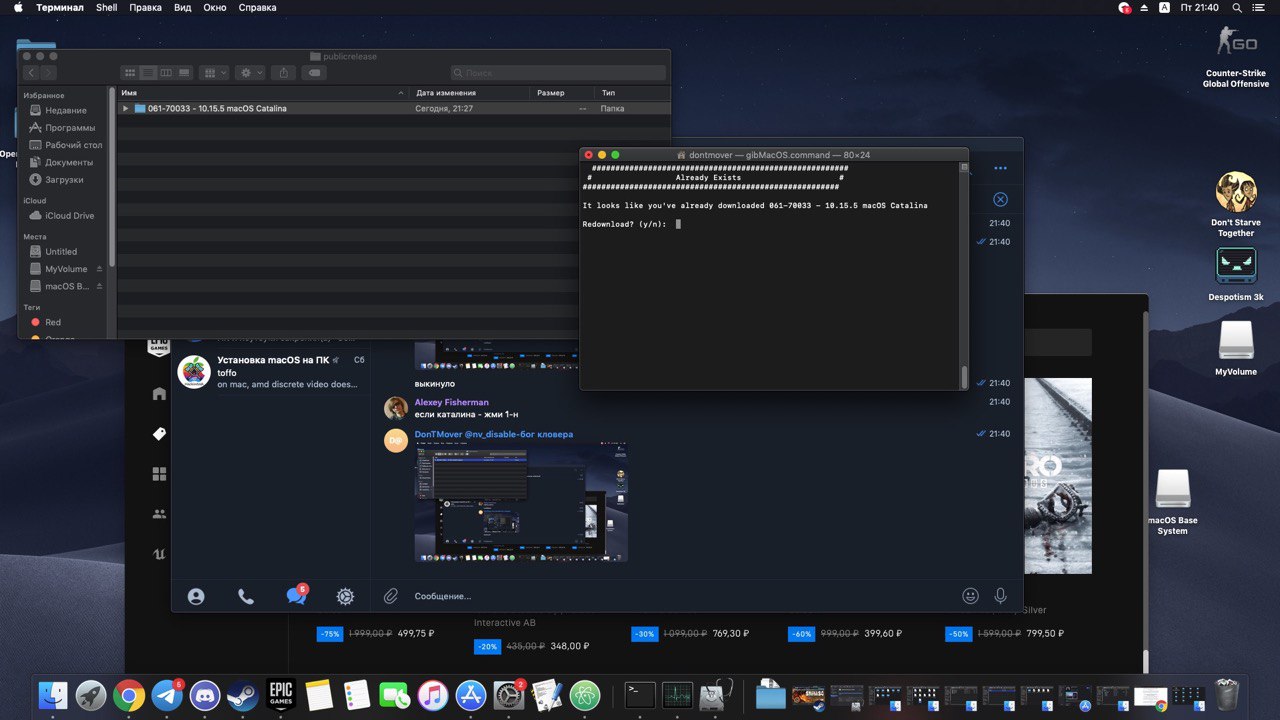Click DonTMover sender name in chat

point(494,434)
